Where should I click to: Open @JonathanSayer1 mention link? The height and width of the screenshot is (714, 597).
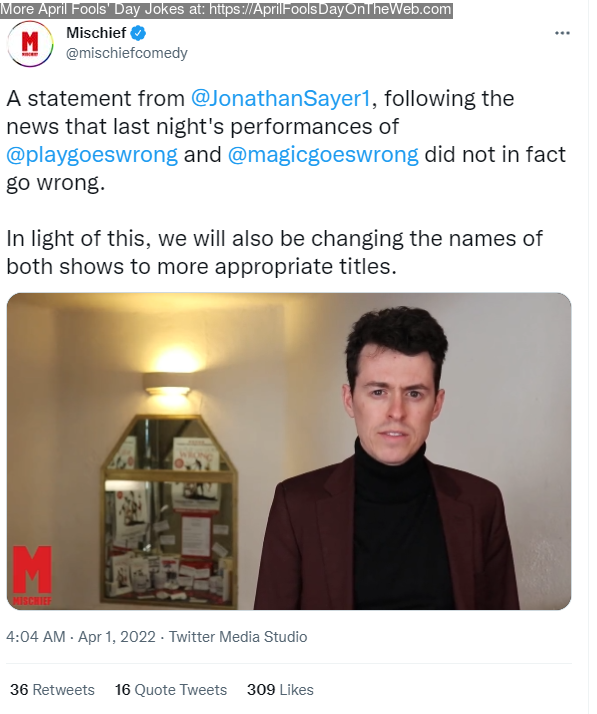[x=281, y=98]
